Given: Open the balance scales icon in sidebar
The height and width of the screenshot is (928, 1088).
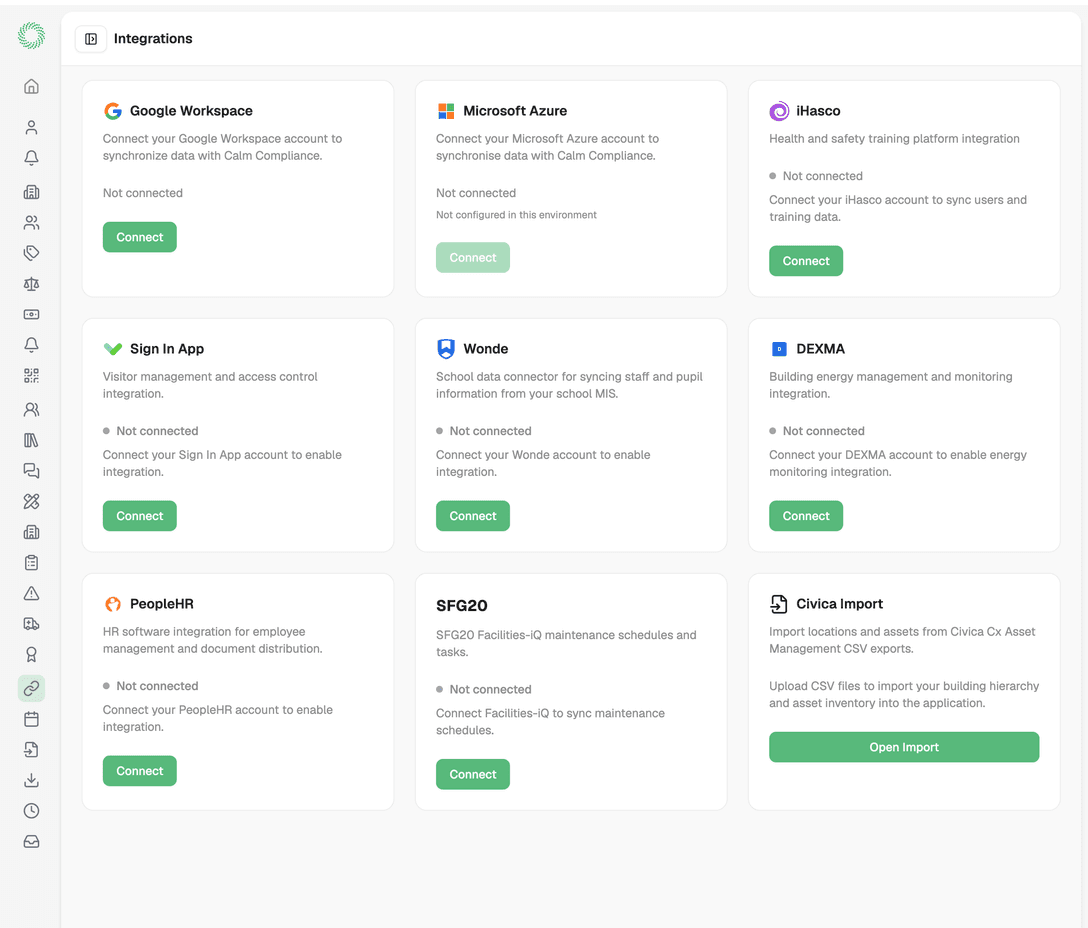Looking at the screenshot, I should pos(31,284).
